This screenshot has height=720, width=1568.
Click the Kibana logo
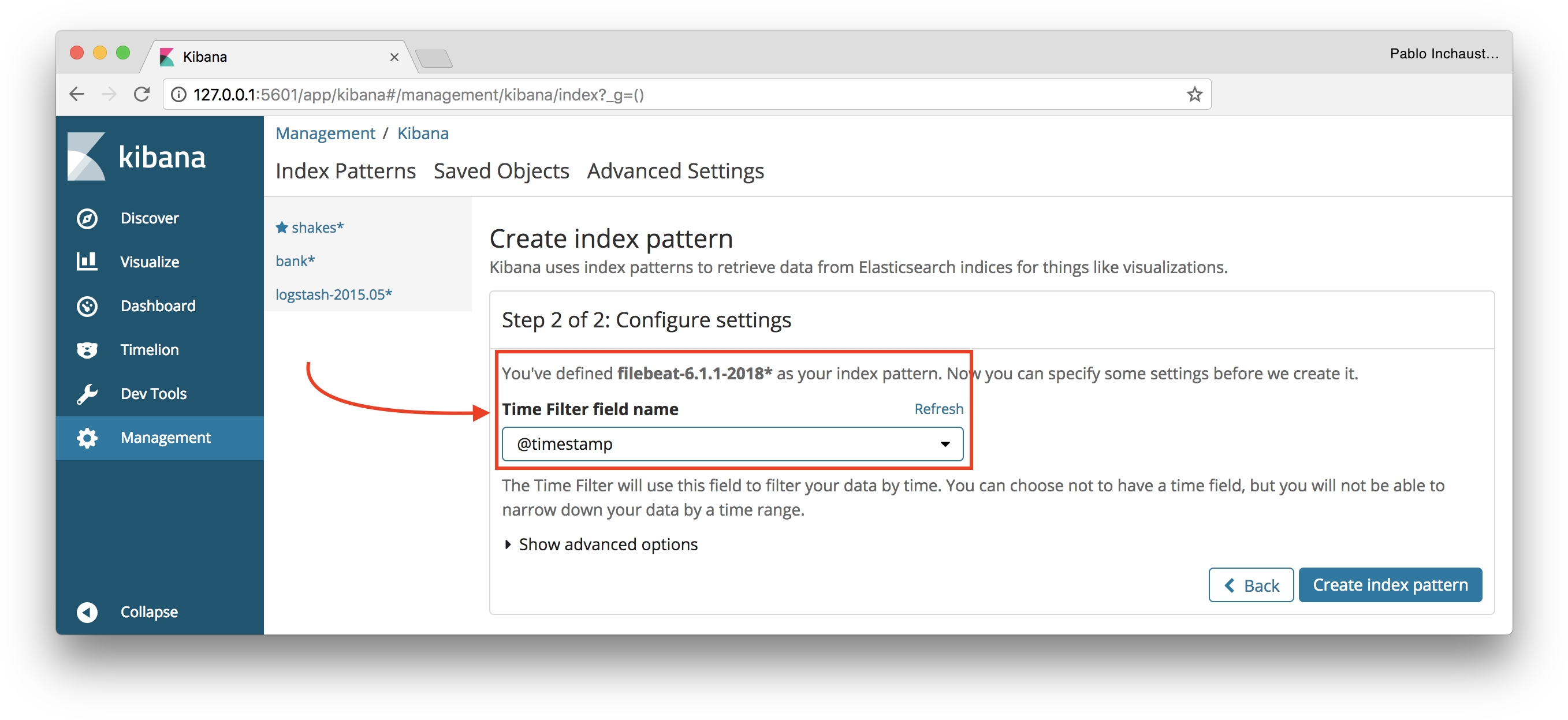pyautogui.click(x=136, y=156)
